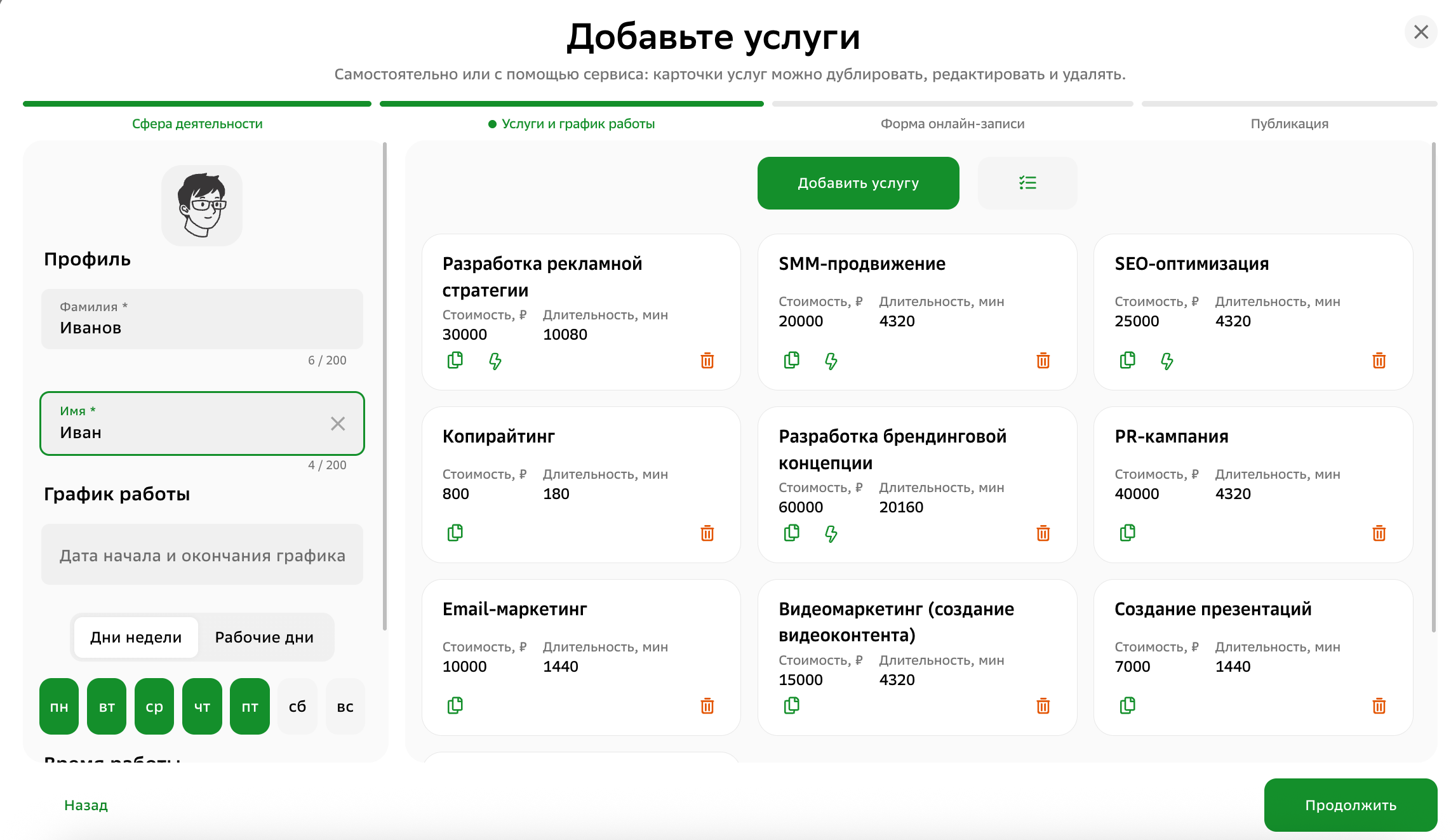Delete the Создание презентаций card
Screen dimensions: 1451x840
[x=1379, y=706]
